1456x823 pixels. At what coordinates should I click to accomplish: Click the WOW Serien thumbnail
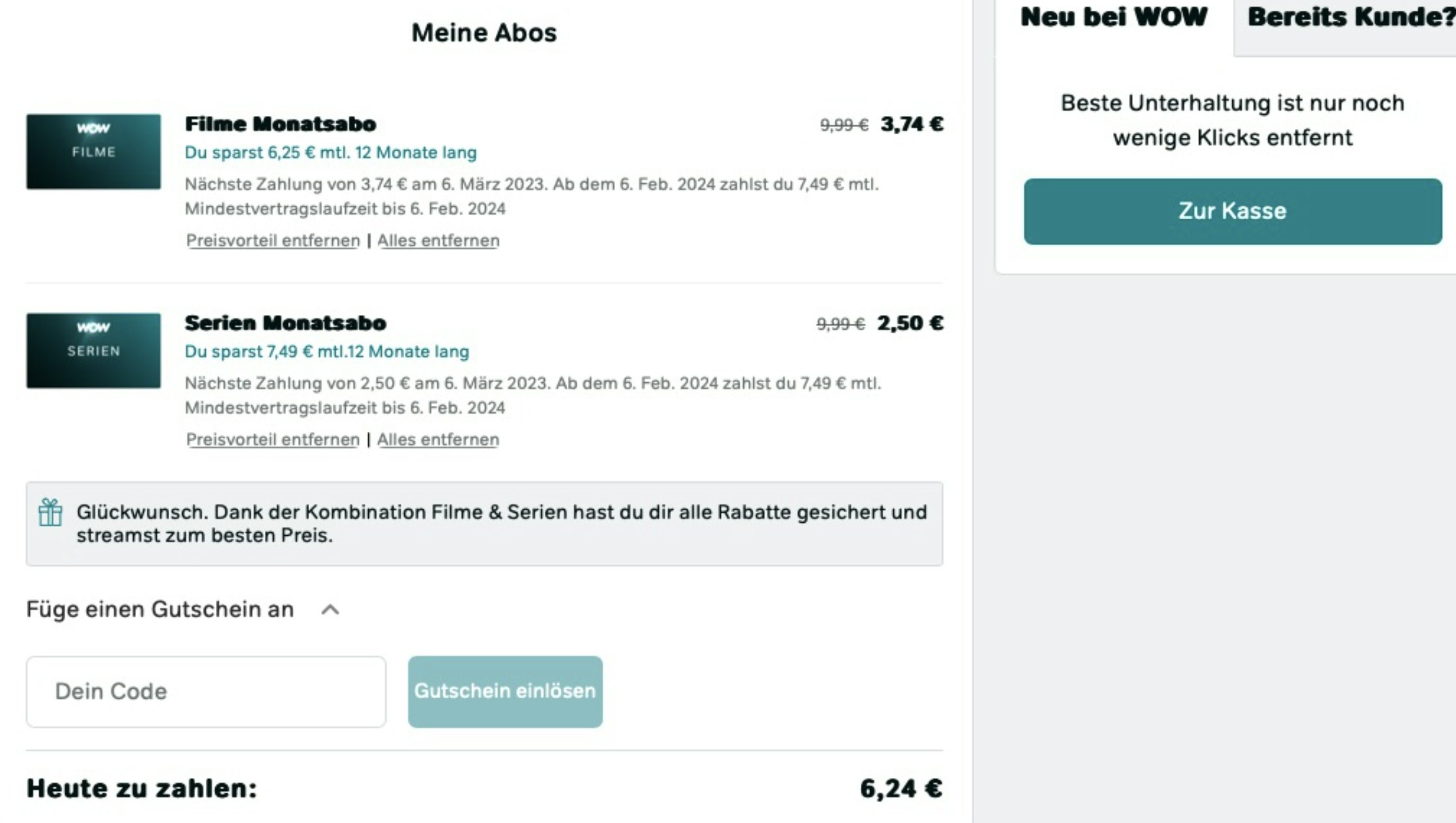(93, 350)
